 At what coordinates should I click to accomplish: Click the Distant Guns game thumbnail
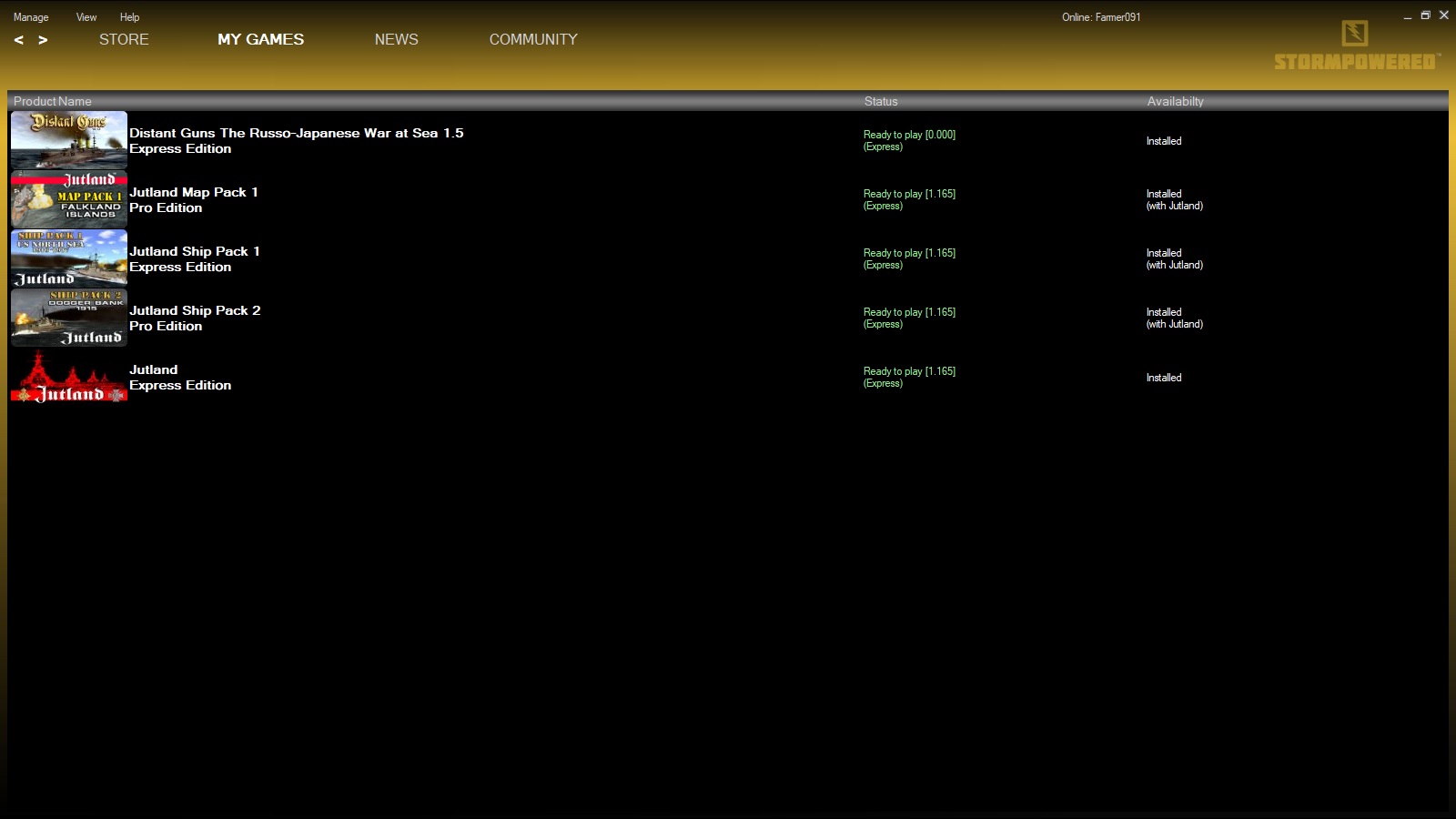click(x=69, y=140)
